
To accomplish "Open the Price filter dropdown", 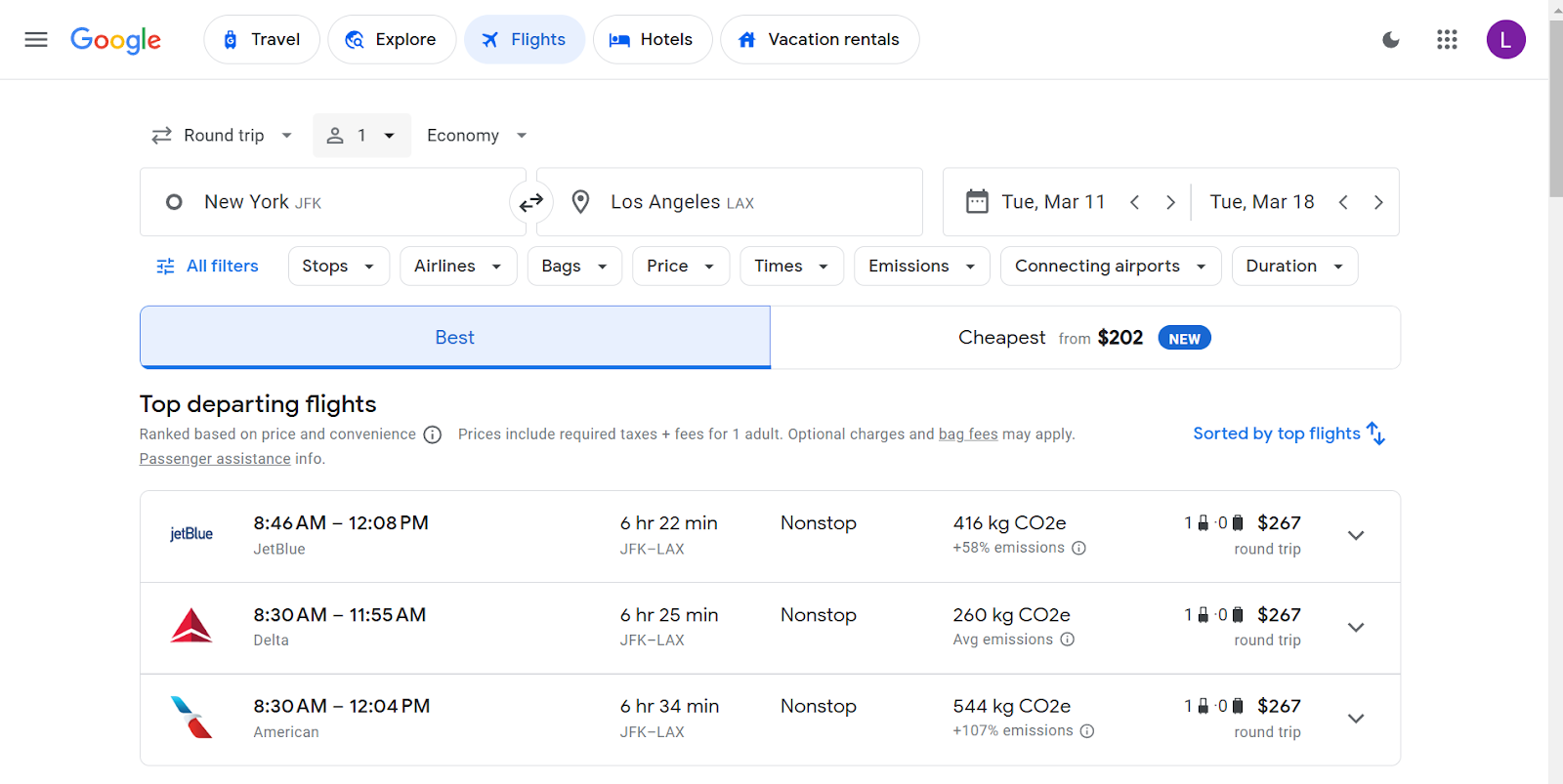I will point(681,267).
